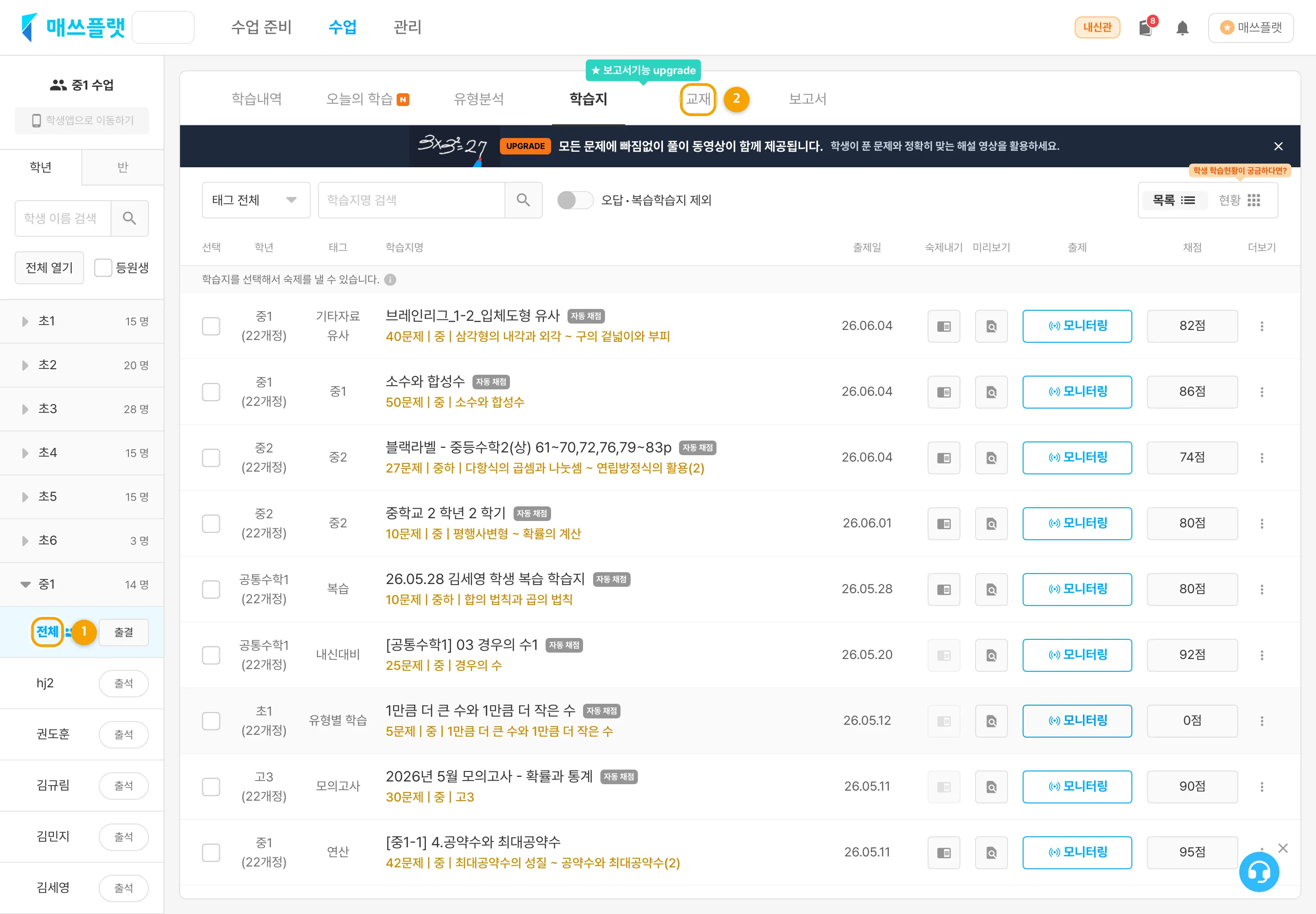Click 학생앱으로 이동하기 button
The height and width of the screenshot is (914, 1316).
[82, 120]
